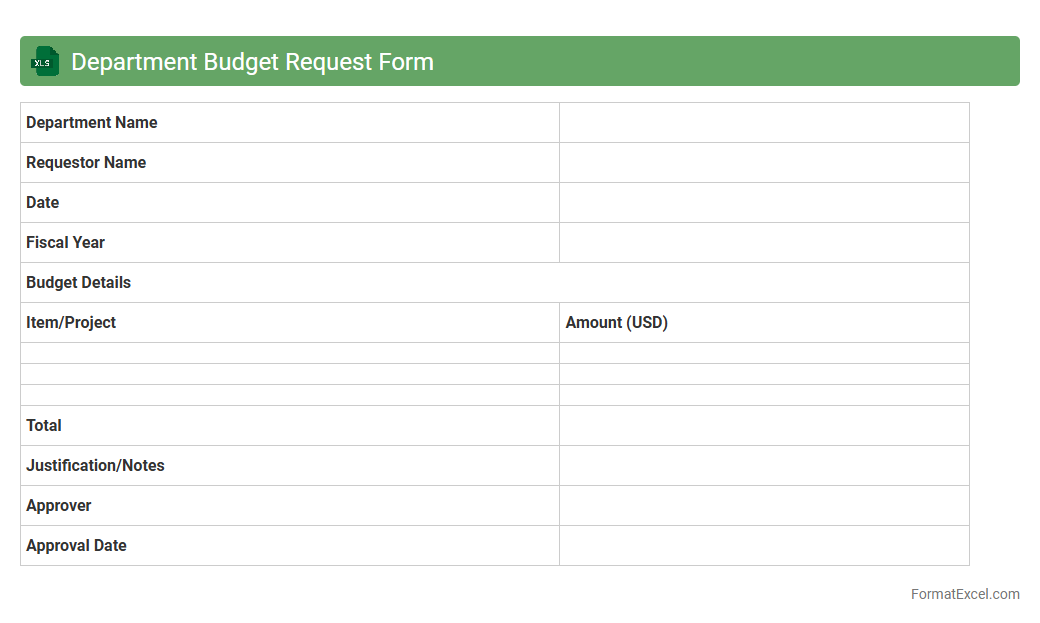This screenshot has height=623, width=1040.
Task: Click the Department Budget Request Form title
Action: tap(252, 62)
